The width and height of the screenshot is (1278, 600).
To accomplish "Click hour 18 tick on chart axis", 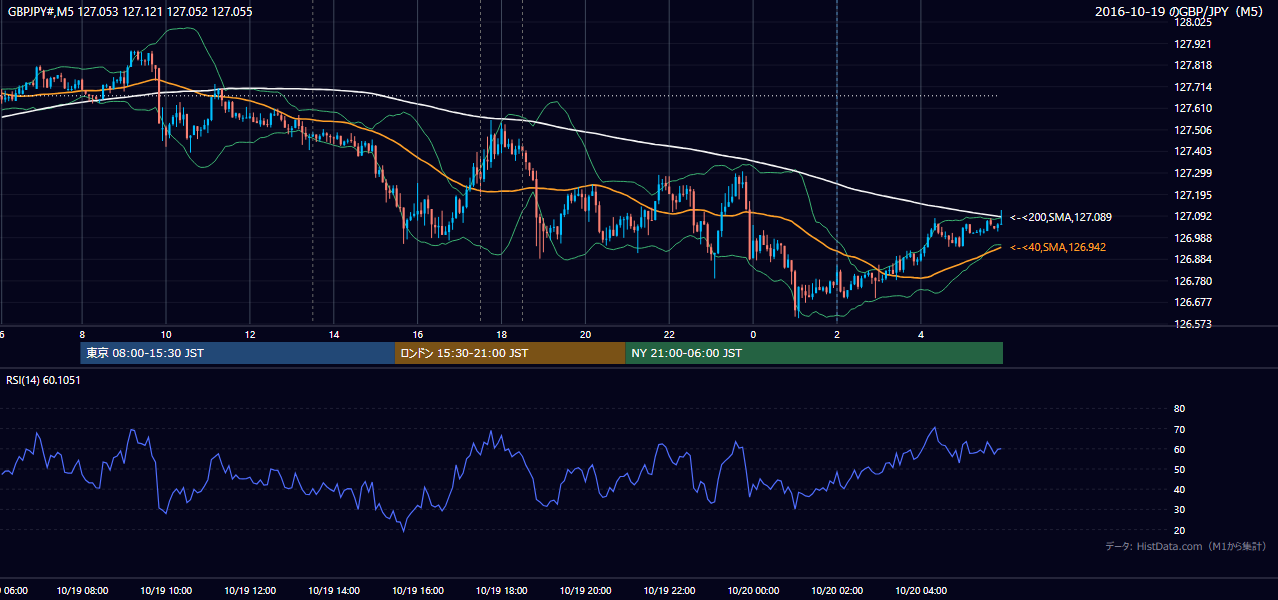I will [501, 334].
